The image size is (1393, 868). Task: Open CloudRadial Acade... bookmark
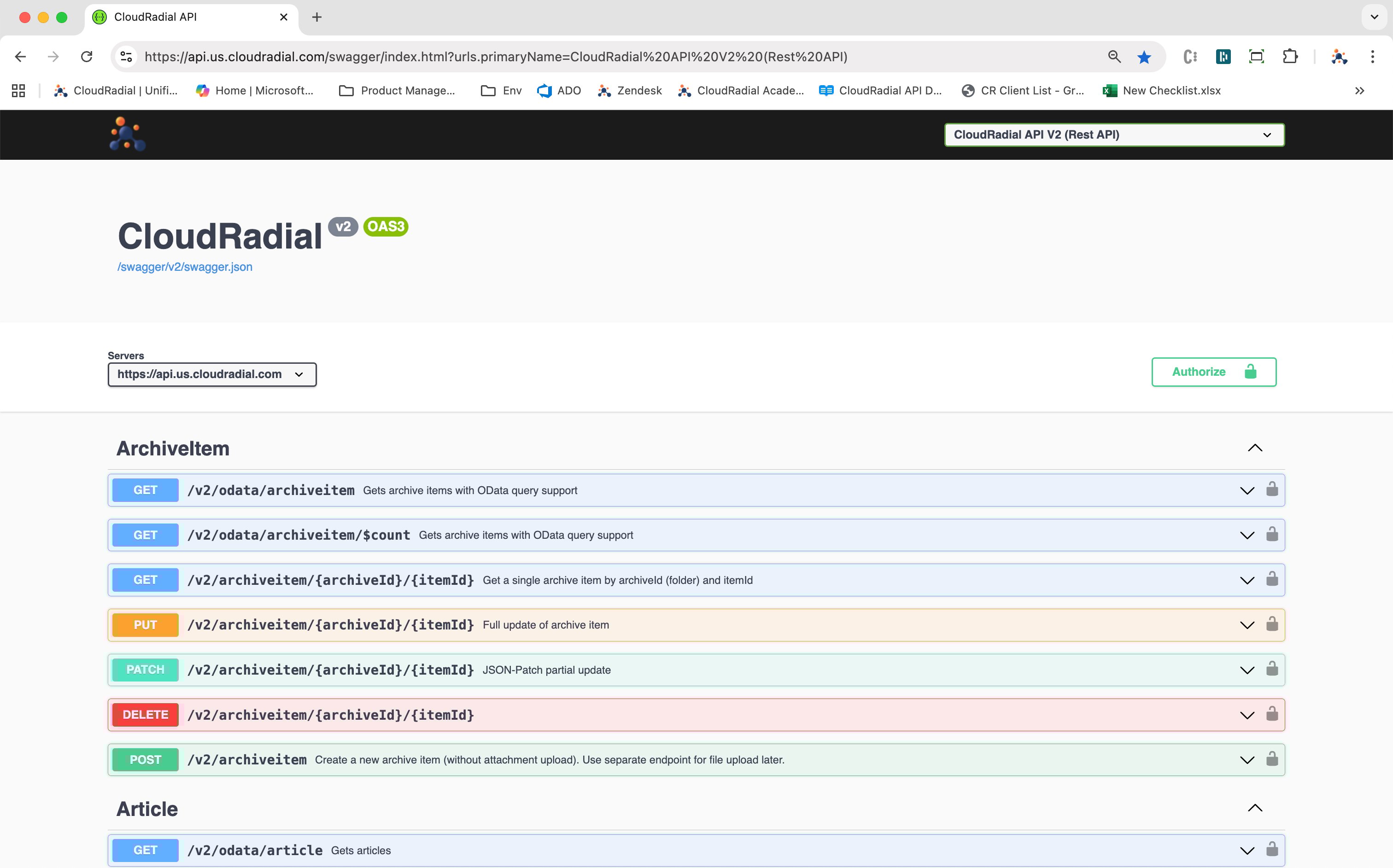[741, 91]
